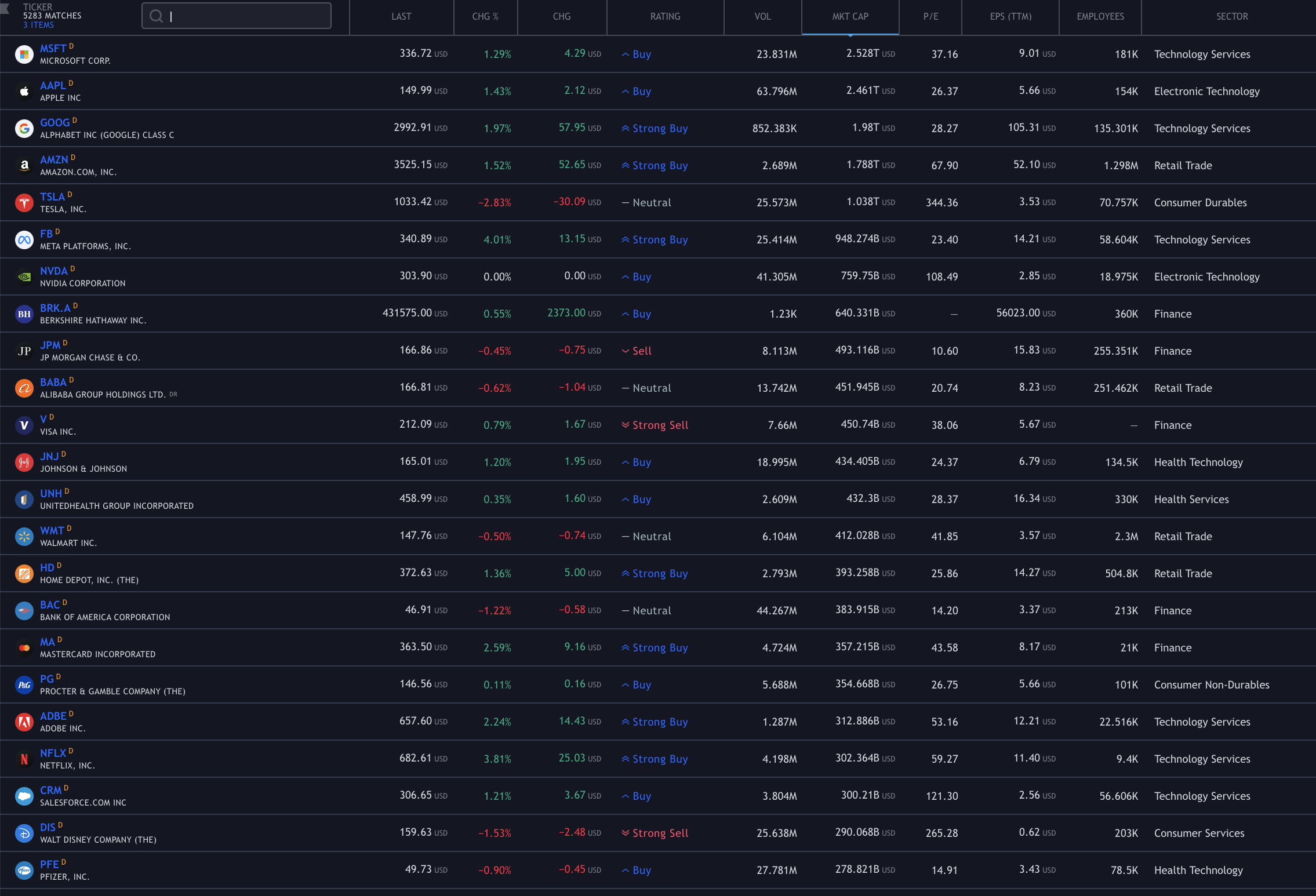This screenshot has height=896, width=1316.
Task: Open the NVDA ticker link
Action: click(54, 271)
